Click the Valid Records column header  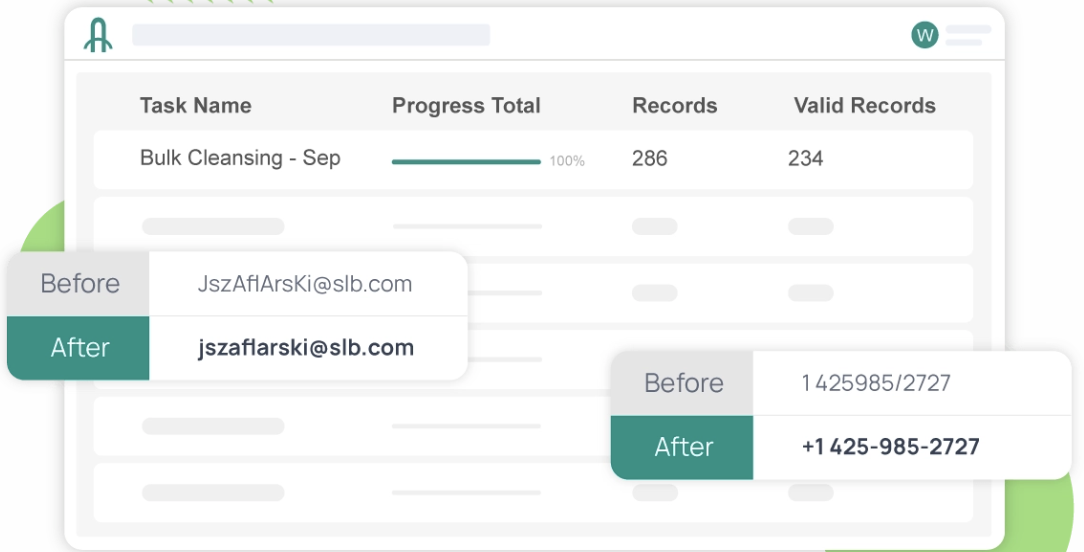[864, 106]
